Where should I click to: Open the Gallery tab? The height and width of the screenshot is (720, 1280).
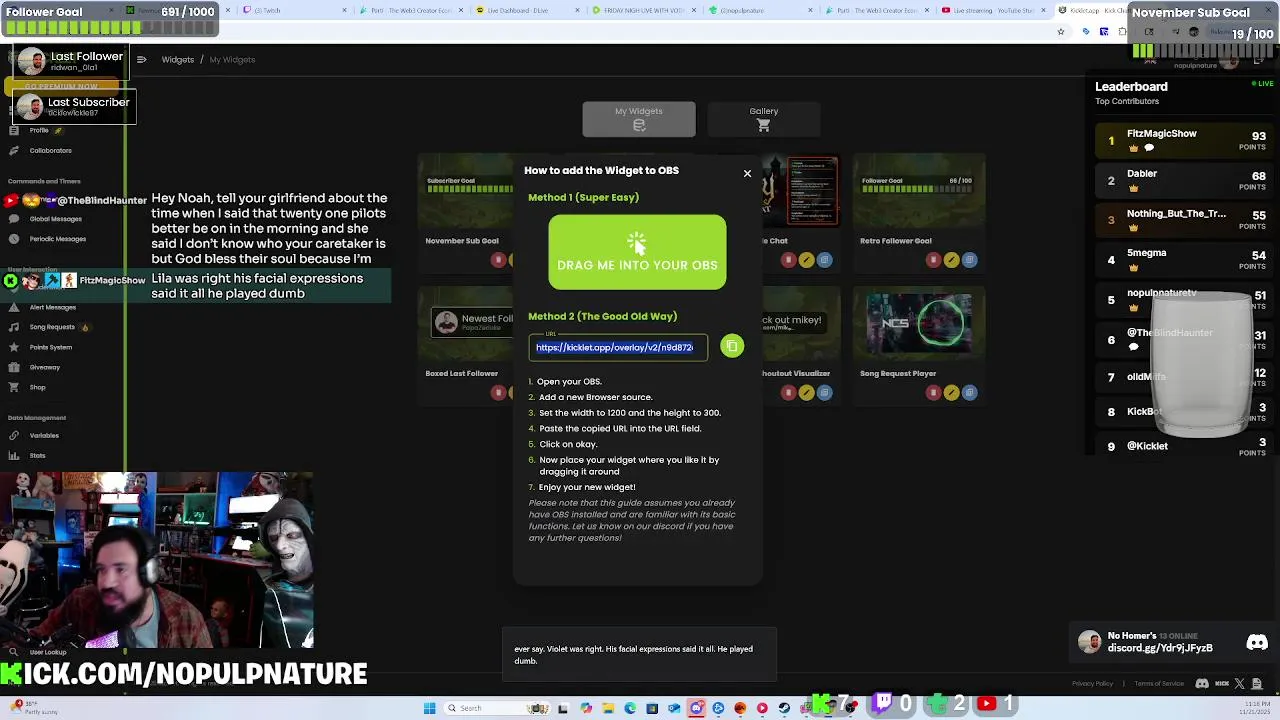pyautogui.click(x=764, y=119)
